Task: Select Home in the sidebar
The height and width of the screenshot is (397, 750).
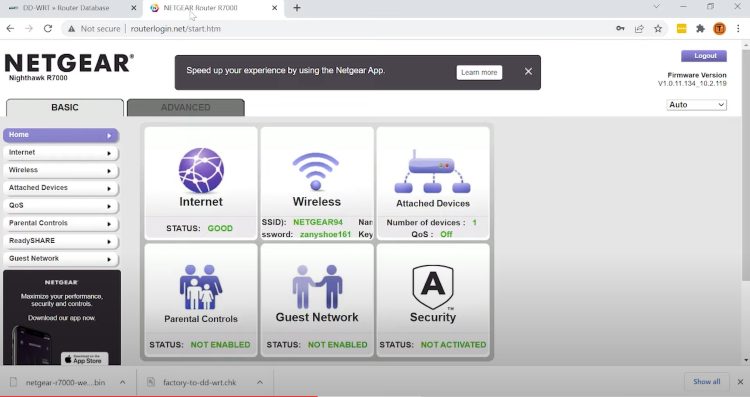Action: [61, 135]
